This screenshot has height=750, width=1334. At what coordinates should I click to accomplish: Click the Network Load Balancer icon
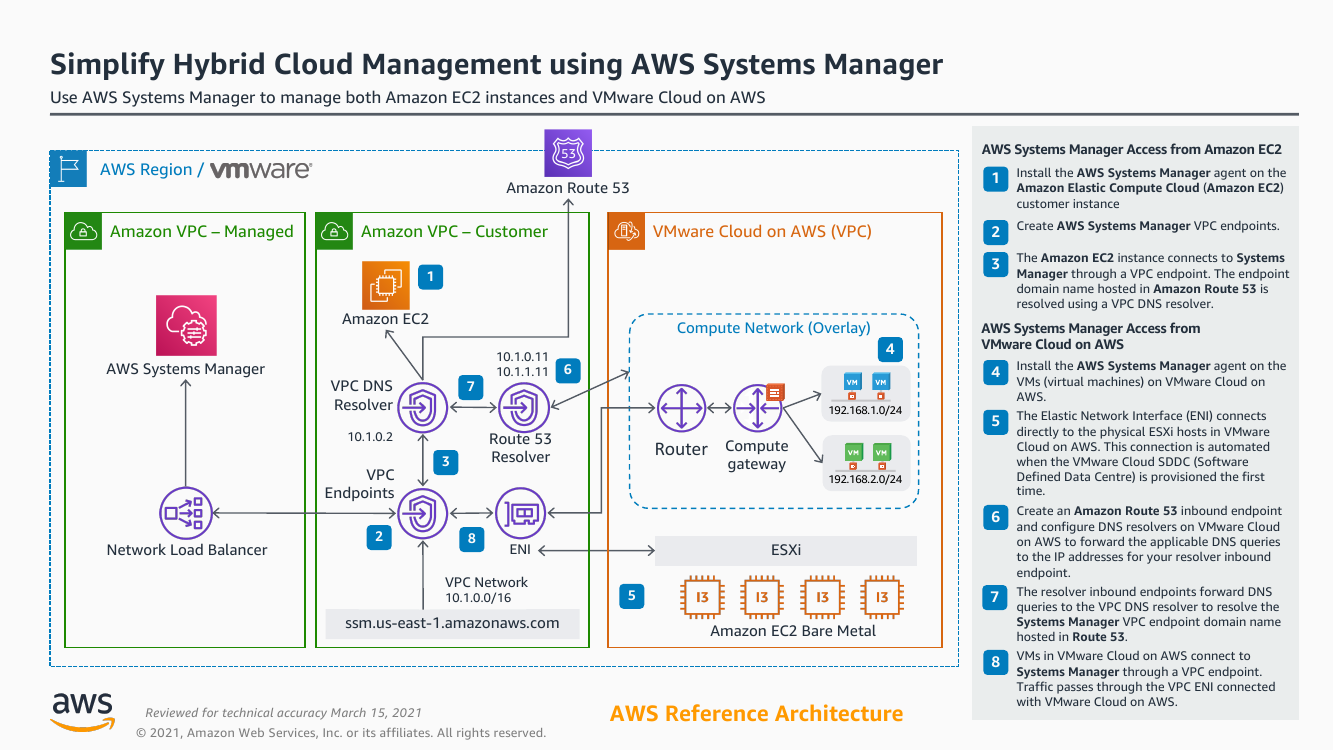[x=186, y=514]
